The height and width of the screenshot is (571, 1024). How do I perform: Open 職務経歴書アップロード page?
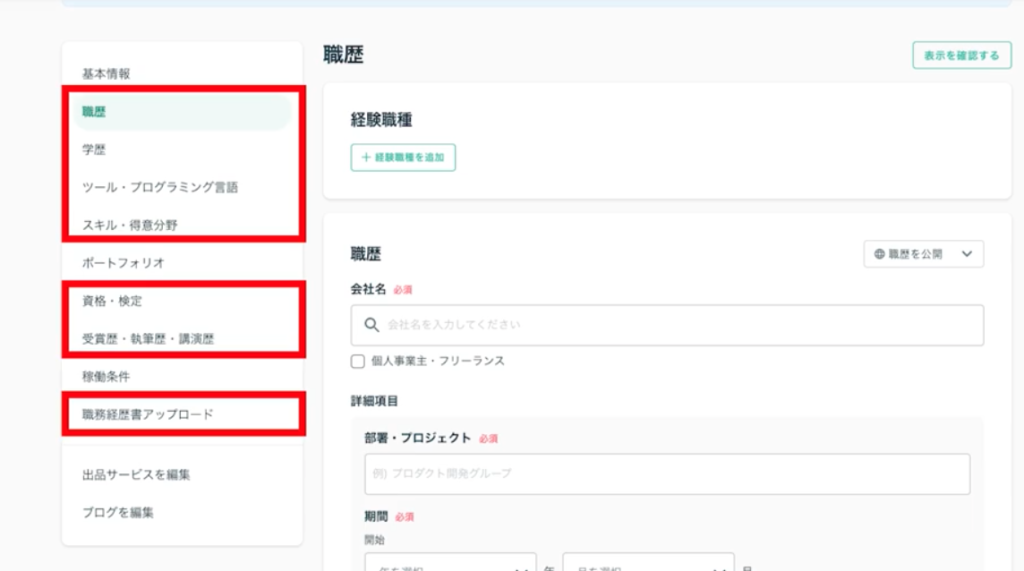148,414
